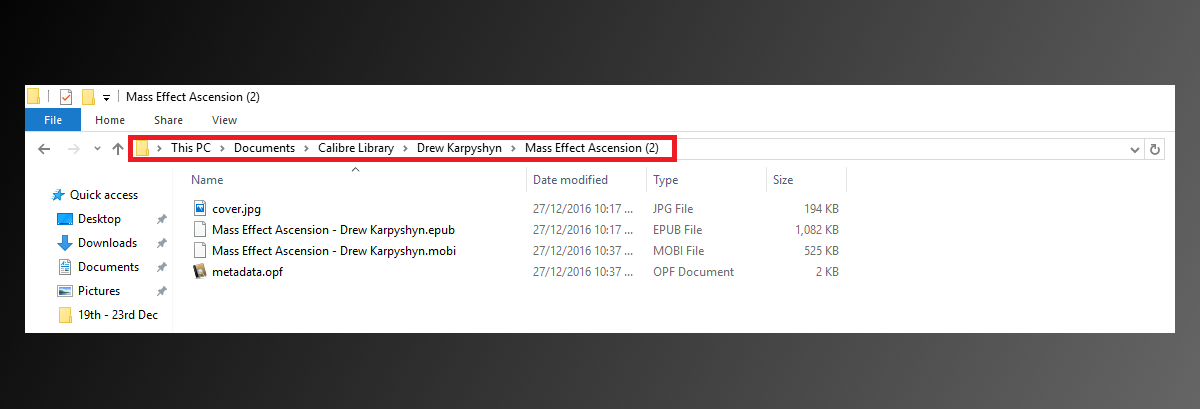The height and width of the screenshot is (409, 1200).
Task: Click Mass Effect Ascension (2) breadcrumb
Action: [592, 148]
